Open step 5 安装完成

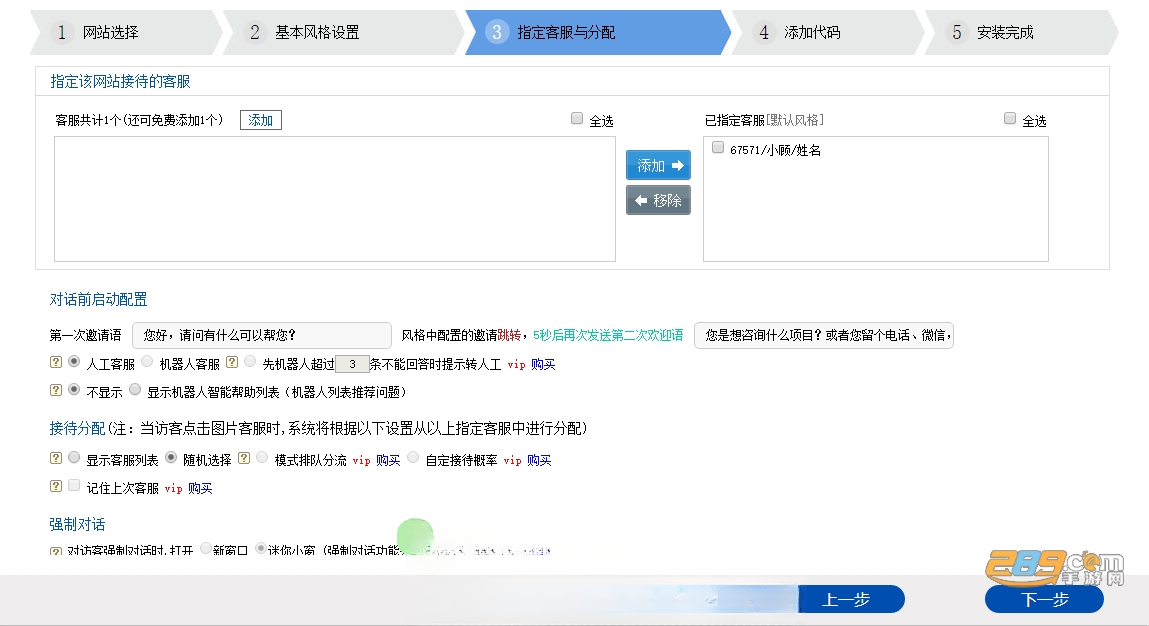1020,32
